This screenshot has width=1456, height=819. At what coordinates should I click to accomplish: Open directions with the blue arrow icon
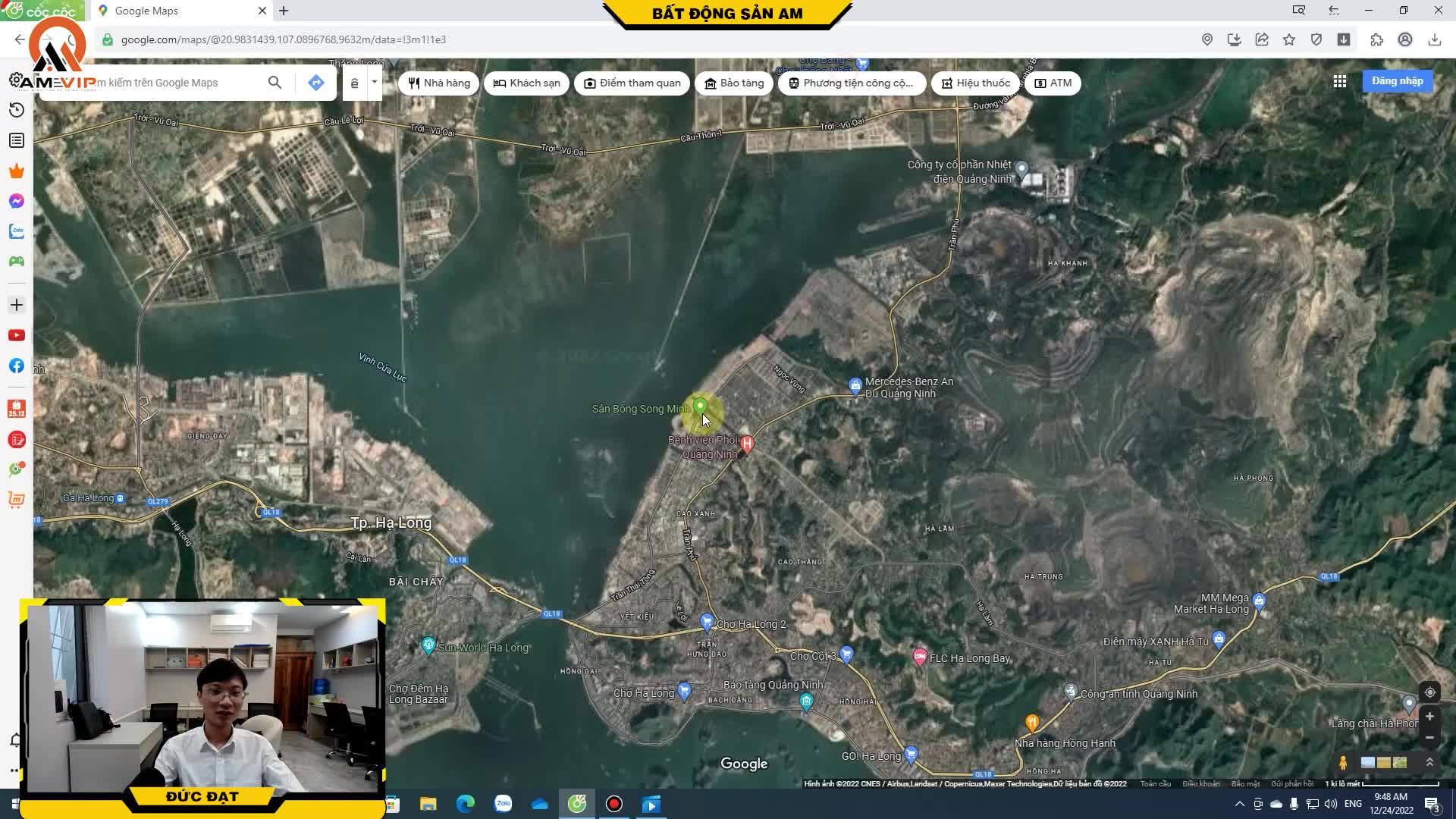(x=316, y=83)
